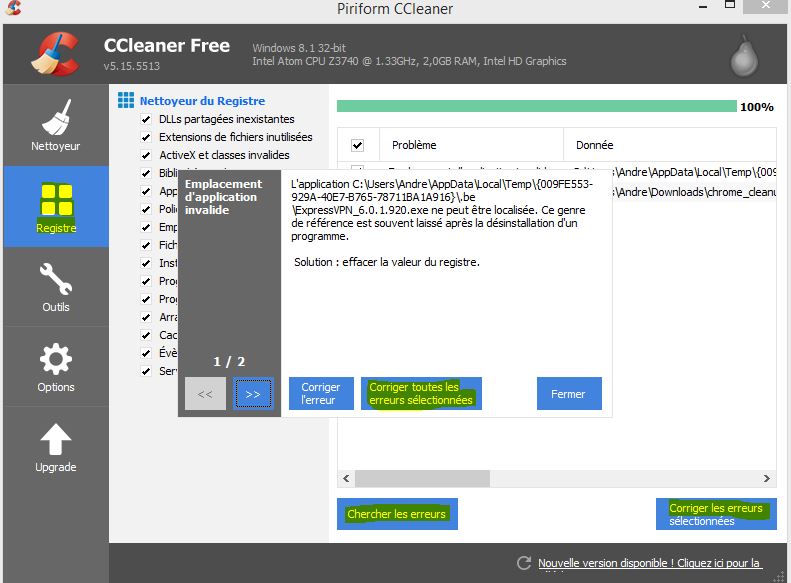This screenshot has width=791, height=583.
Task: Select the Registre sidebar icon
Action: click(x=56, y=205)
